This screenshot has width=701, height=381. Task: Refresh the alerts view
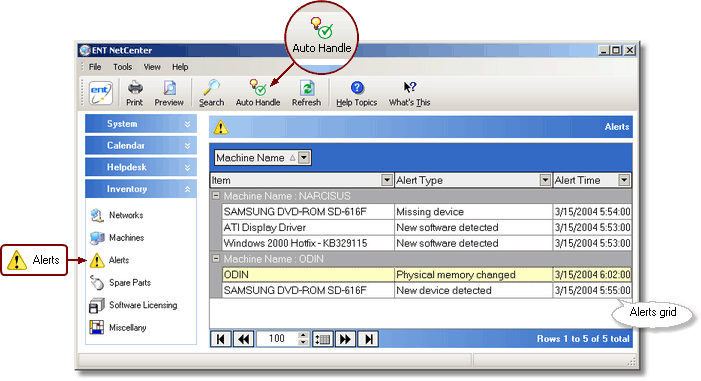pyautogui.click(x=307, y=93)
